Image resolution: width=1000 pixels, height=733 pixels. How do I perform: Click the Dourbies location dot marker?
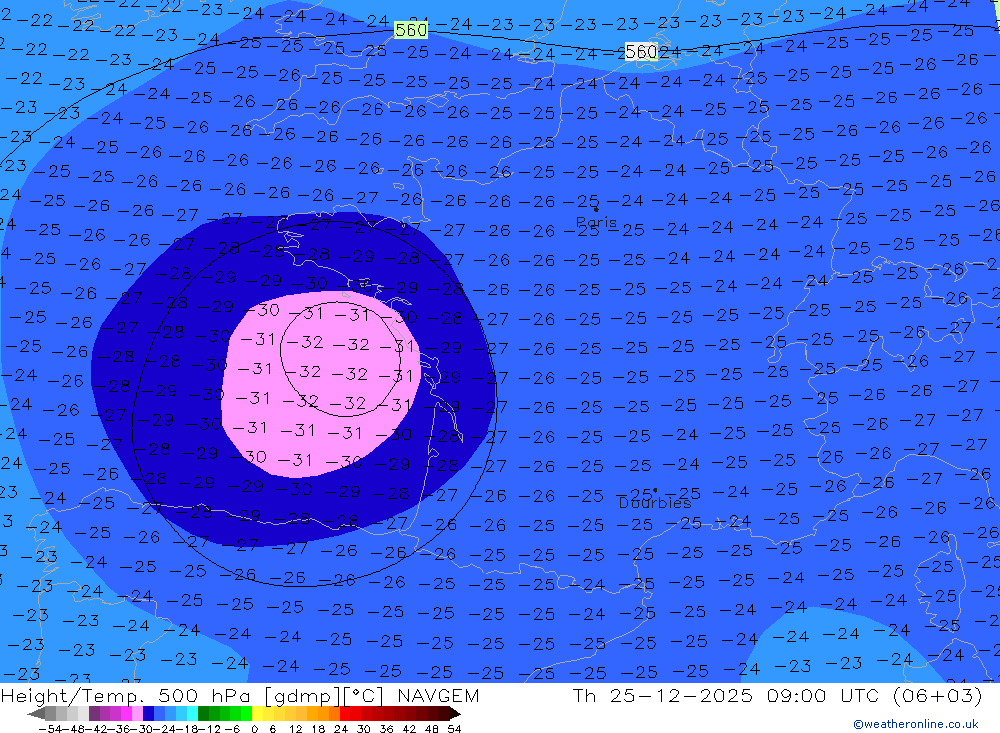click(655, 491)
